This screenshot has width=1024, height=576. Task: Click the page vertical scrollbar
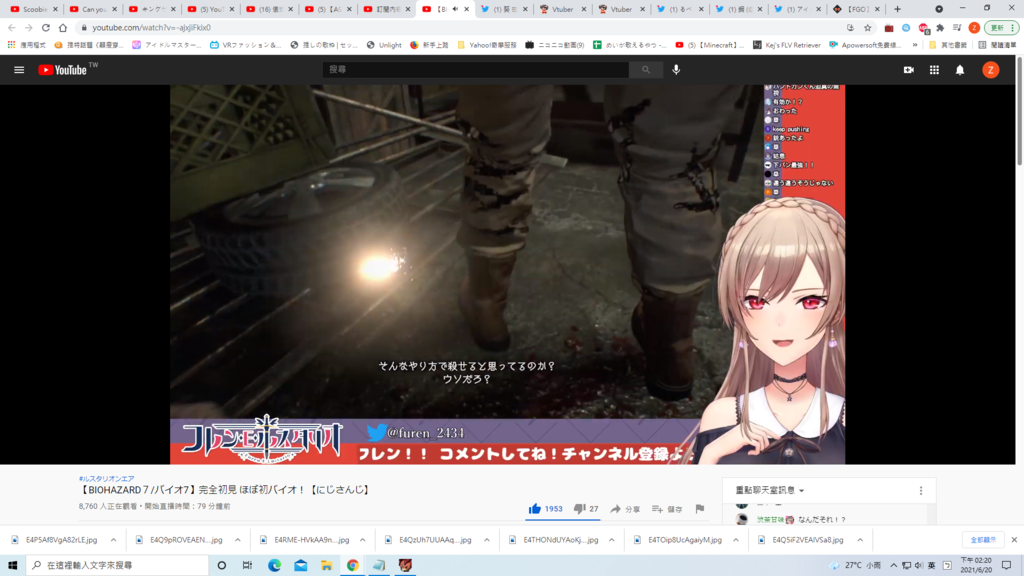pyautogui.click(x=1019, y=111)
